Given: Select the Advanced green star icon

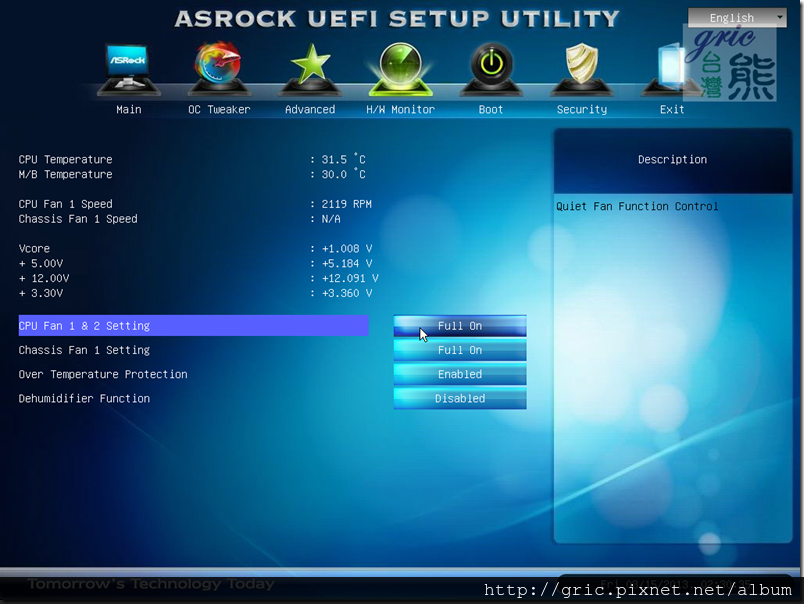Looking at the screenshot, I should pyautogui.click(x=310, y=69).
